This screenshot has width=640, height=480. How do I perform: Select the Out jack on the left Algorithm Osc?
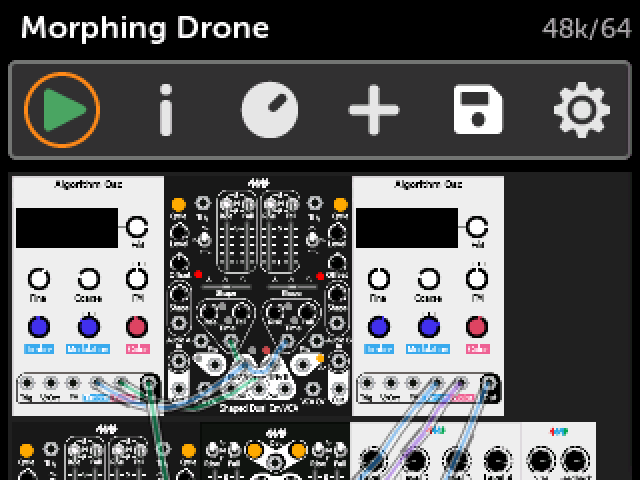[149, 383]
